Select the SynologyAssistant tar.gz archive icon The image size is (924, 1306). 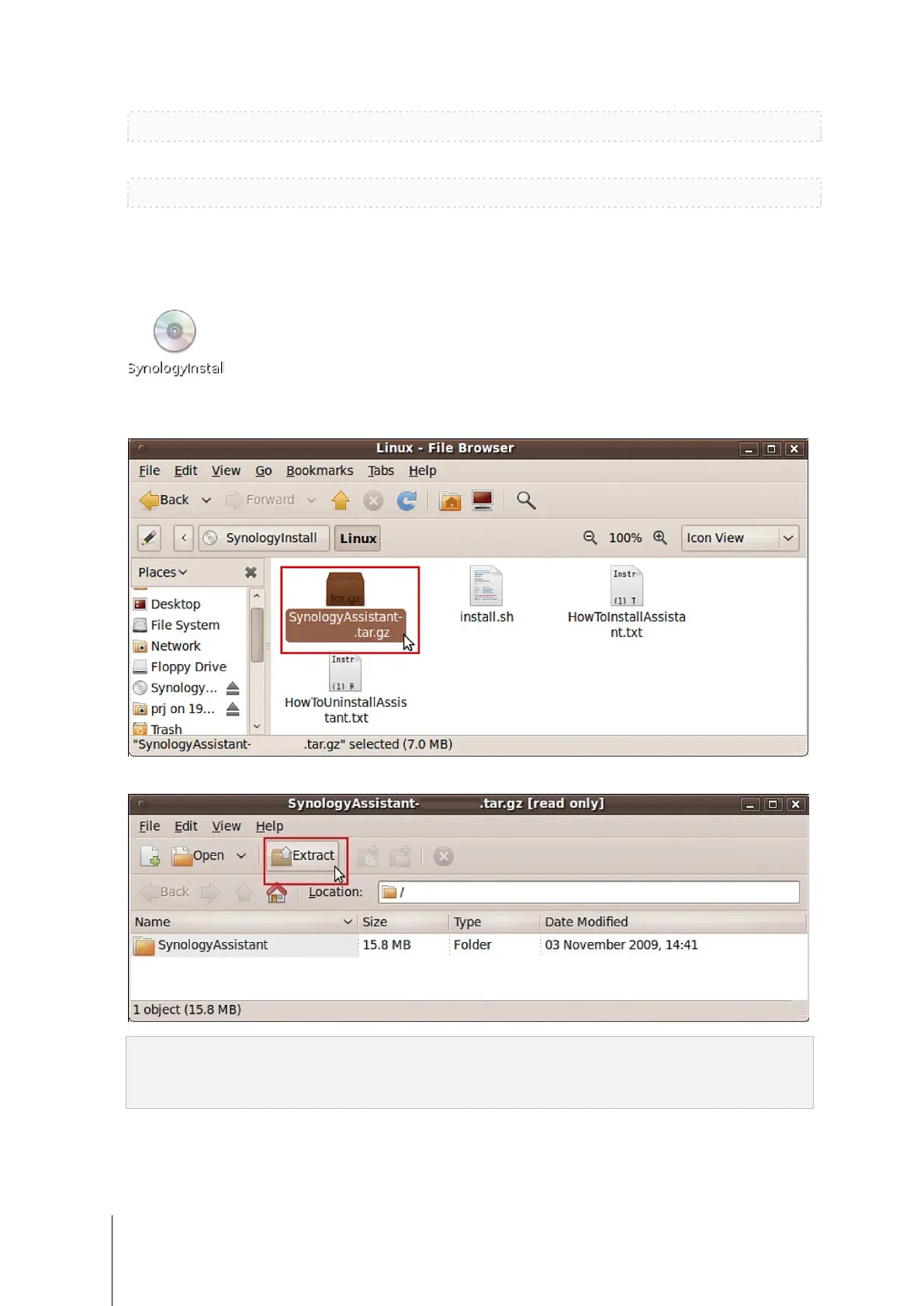pyautogui.click(x=345, y=607)
